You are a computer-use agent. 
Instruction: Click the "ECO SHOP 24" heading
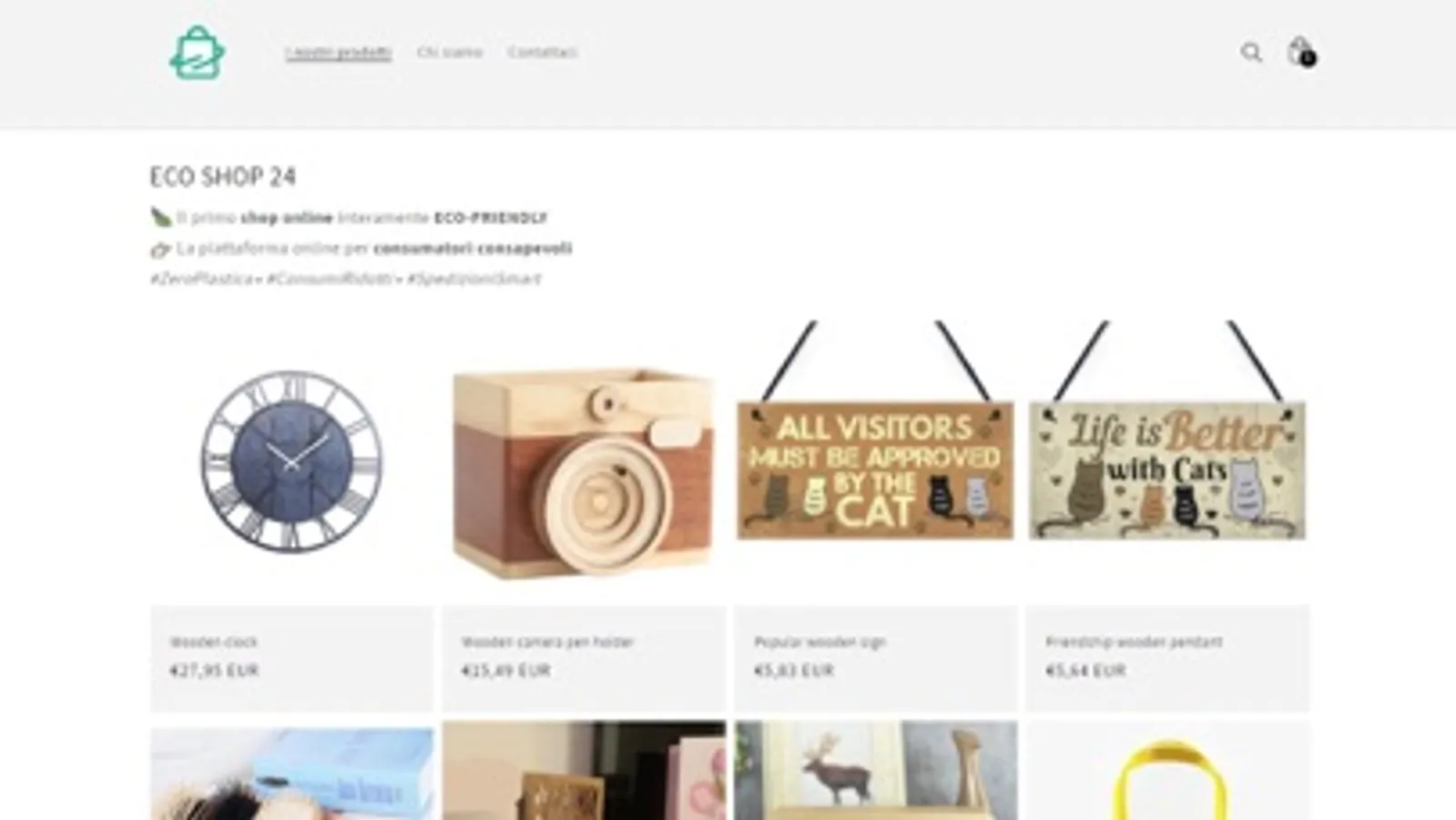(223, 176)
